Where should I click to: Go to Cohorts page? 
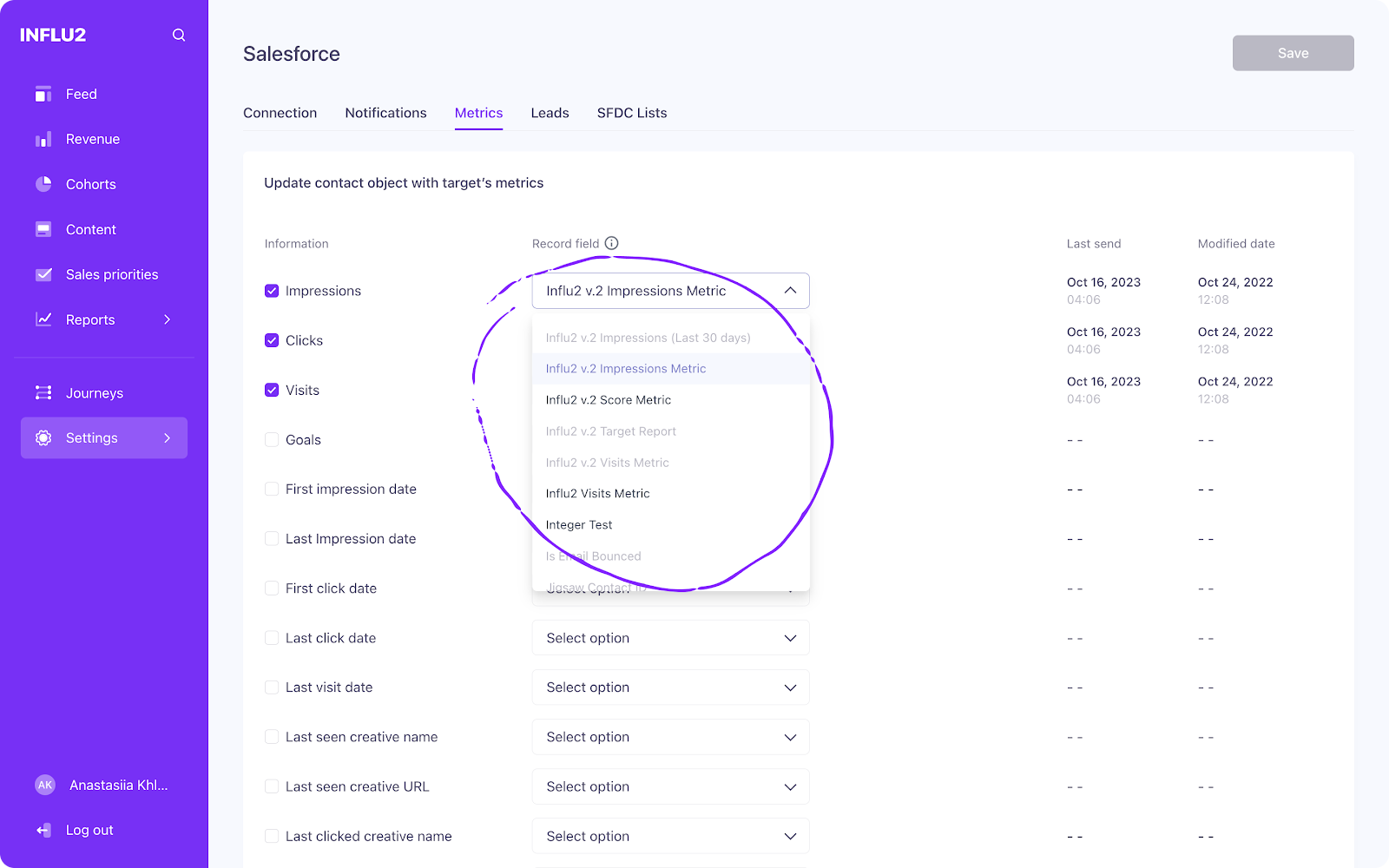click(x=91, y=184)
